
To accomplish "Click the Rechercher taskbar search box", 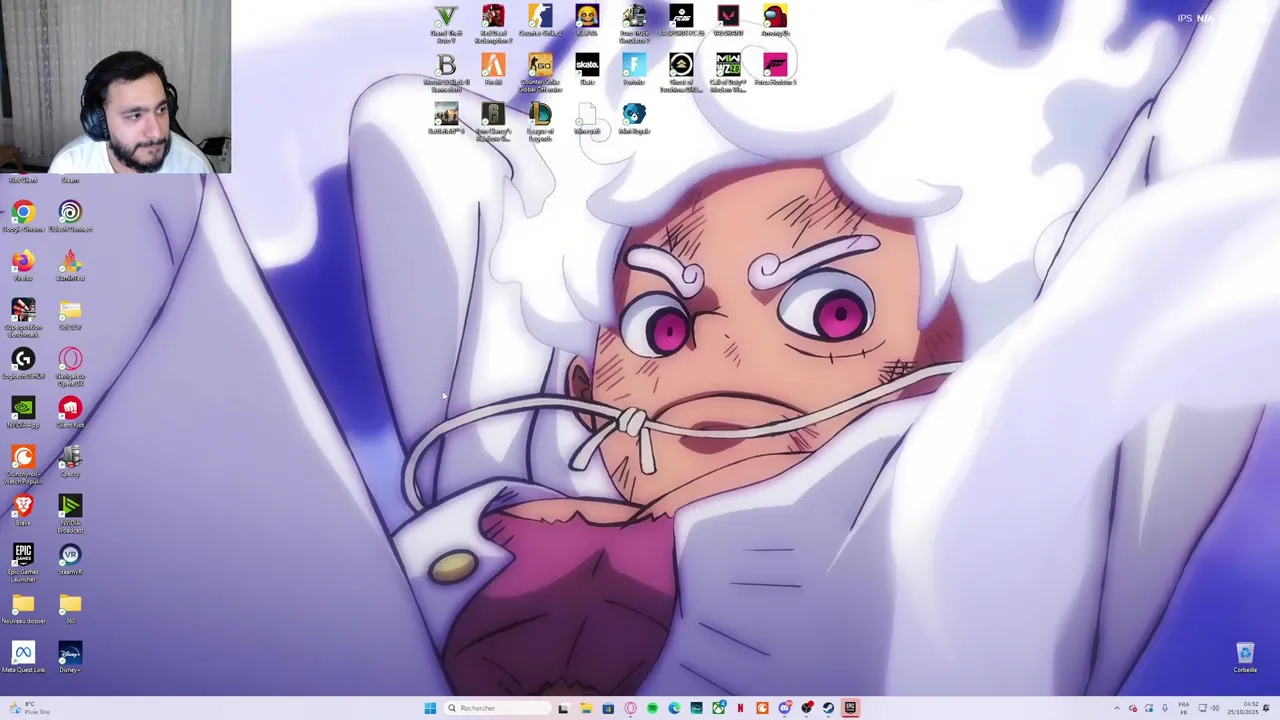I will (497, 708).
